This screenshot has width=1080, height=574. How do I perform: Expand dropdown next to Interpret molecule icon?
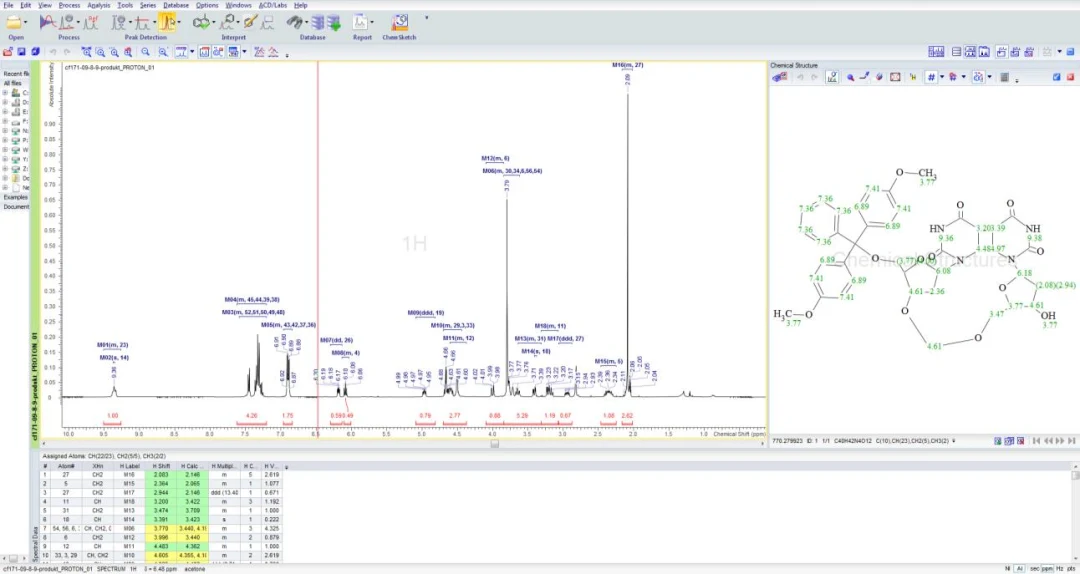coord(215,23)
